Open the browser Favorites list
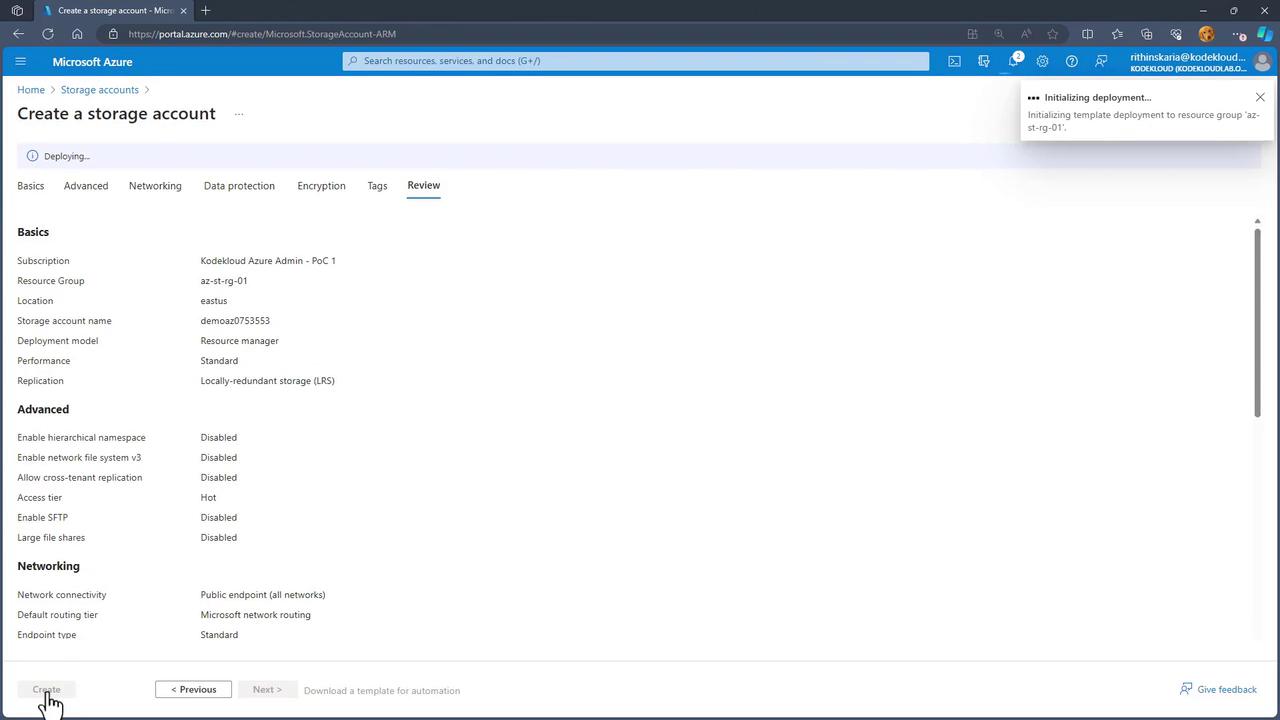 click(1117, 34)
